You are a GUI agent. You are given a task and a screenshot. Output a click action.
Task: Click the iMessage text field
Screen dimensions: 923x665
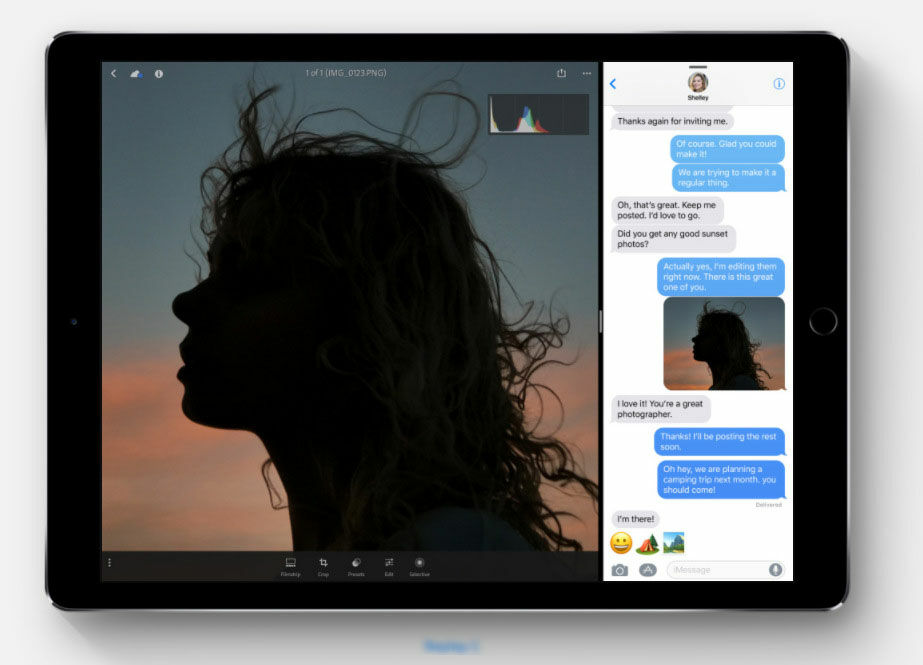[x=726, y=570]
